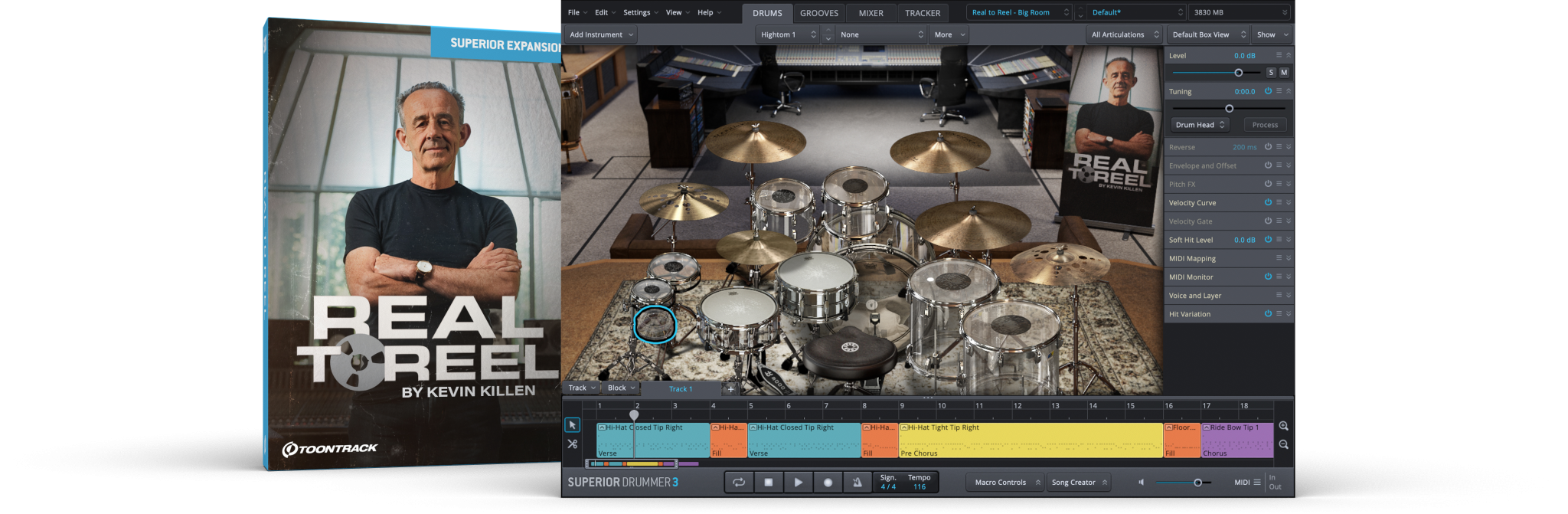
Task: Open the Settings menu
Action: tap(640, 12)
